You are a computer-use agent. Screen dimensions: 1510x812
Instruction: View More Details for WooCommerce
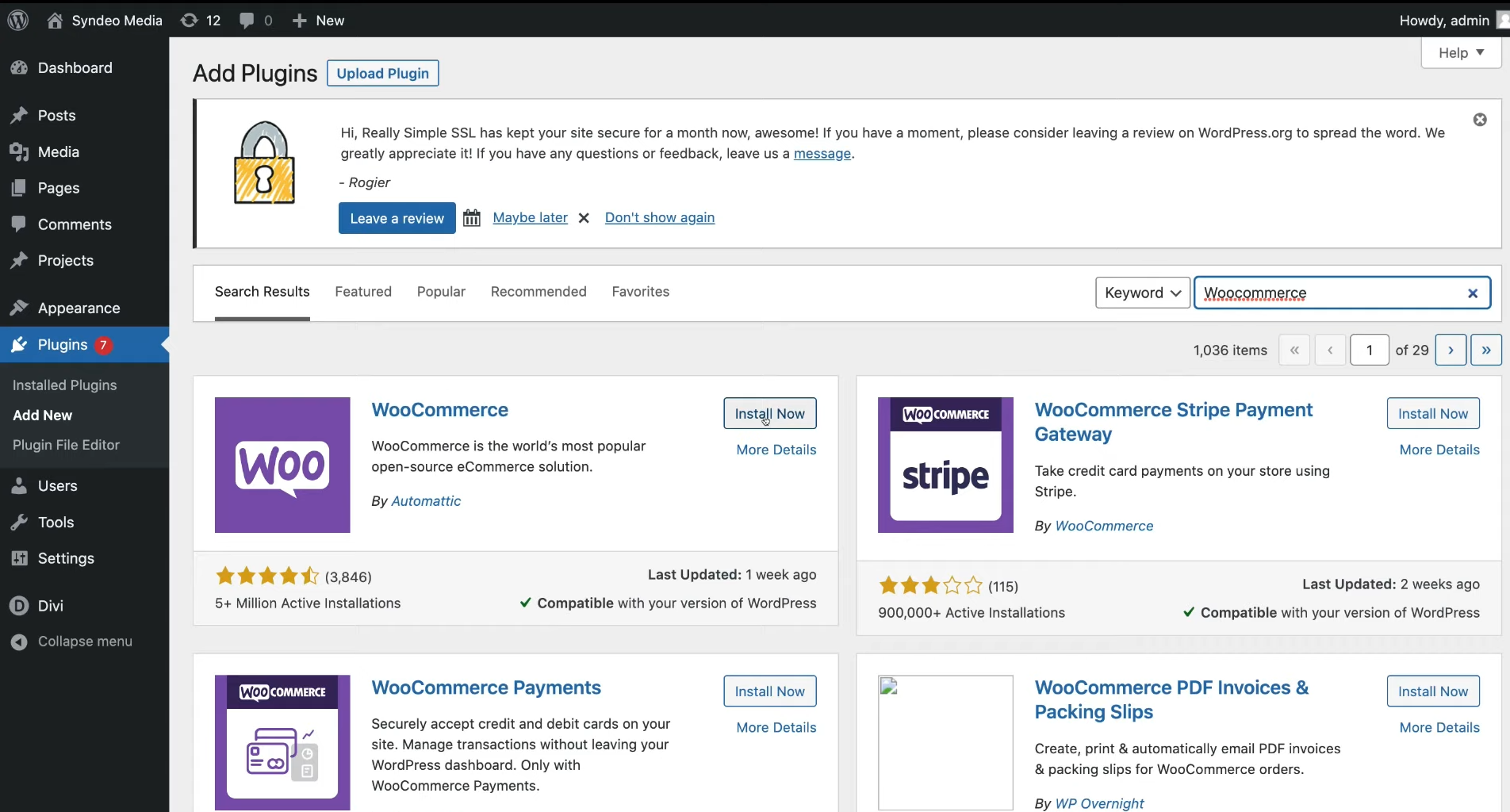coord(776,450)
